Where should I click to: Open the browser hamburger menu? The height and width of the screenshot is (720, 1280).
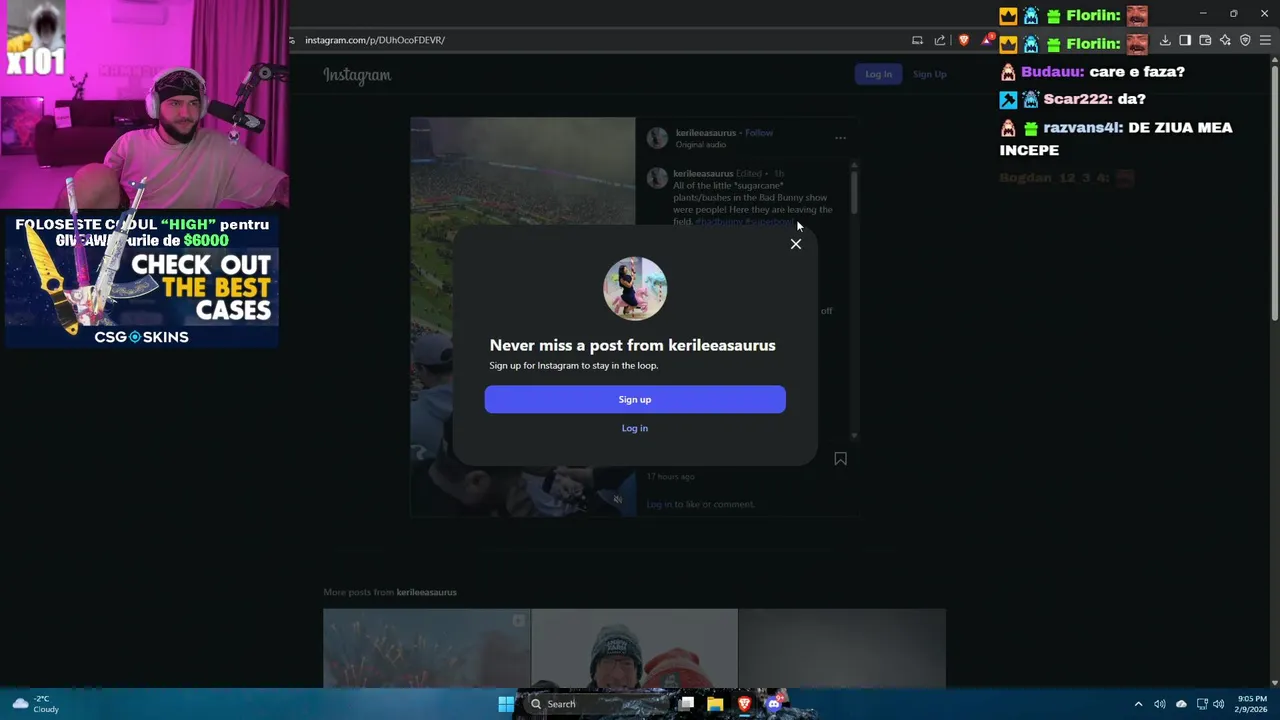[x=1265, y=40]
